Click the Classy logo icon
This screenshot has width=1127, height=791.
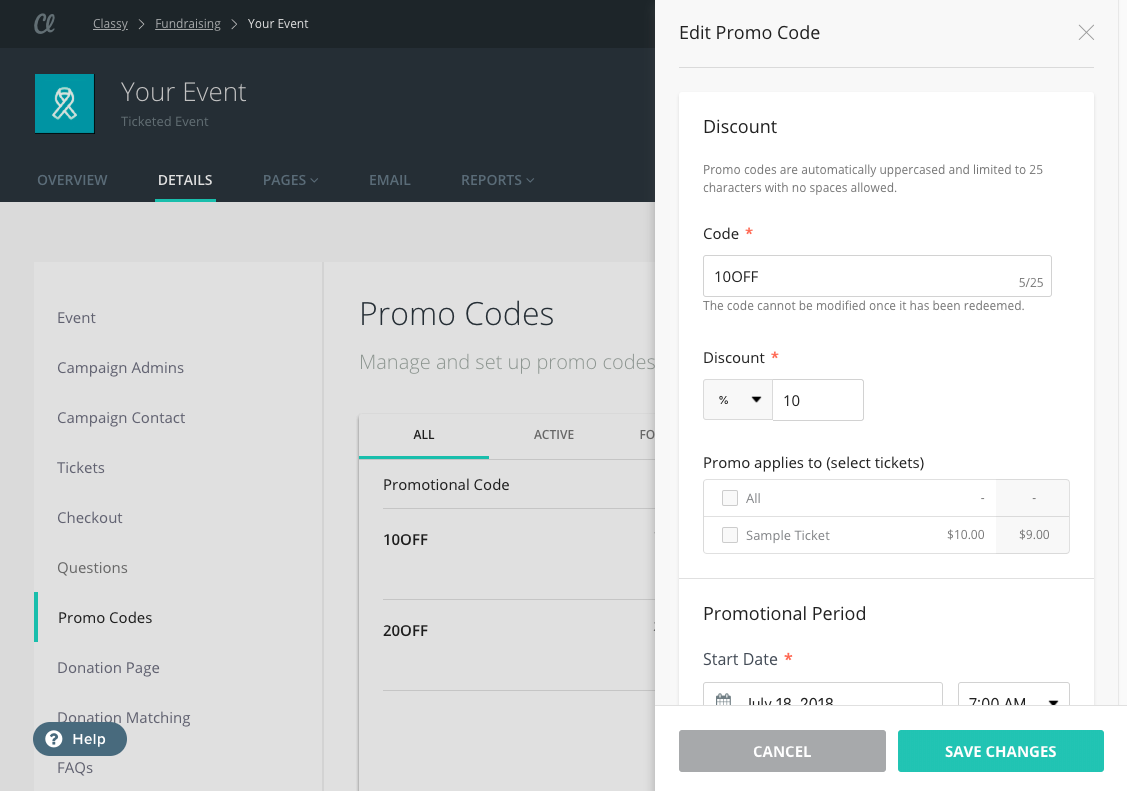pos(44,24)
